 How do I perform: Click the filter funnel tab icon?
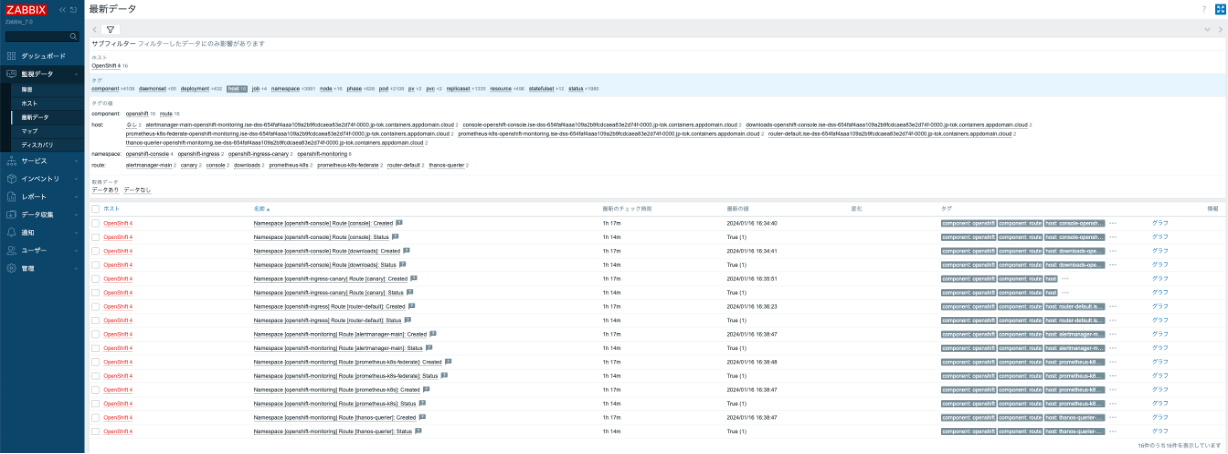click(113, 29)
